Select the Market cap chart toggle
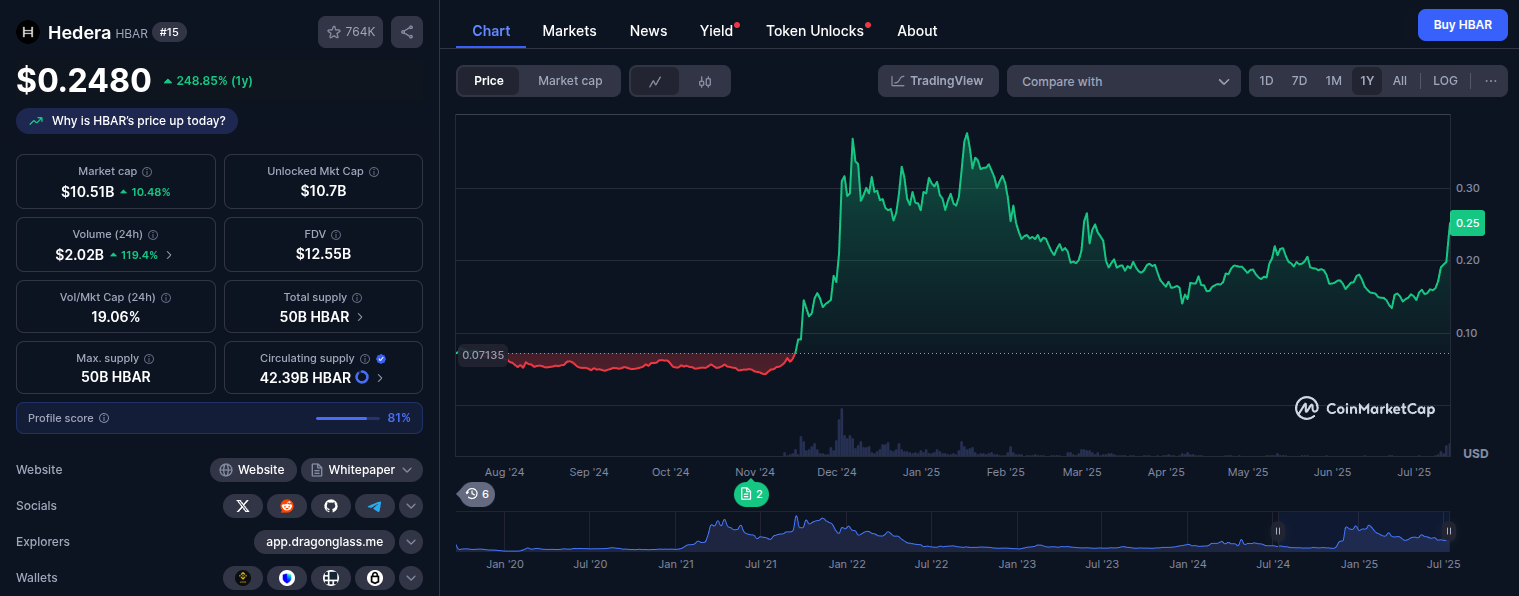Image resolution: width=1519 pixels, height=596 pixels. 570,81
